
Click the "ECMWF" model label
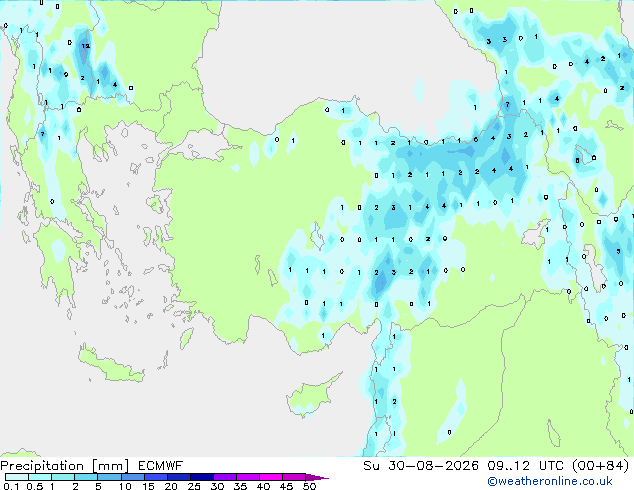point(161,466)
